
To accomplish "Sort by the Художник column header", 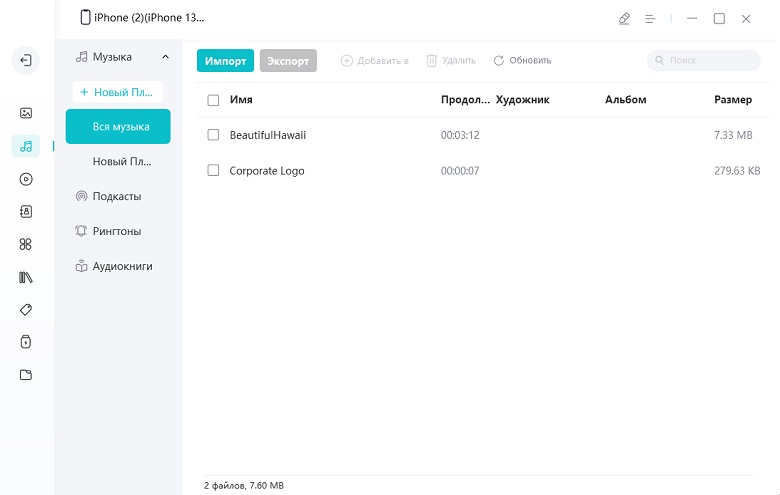I will 522,99.
